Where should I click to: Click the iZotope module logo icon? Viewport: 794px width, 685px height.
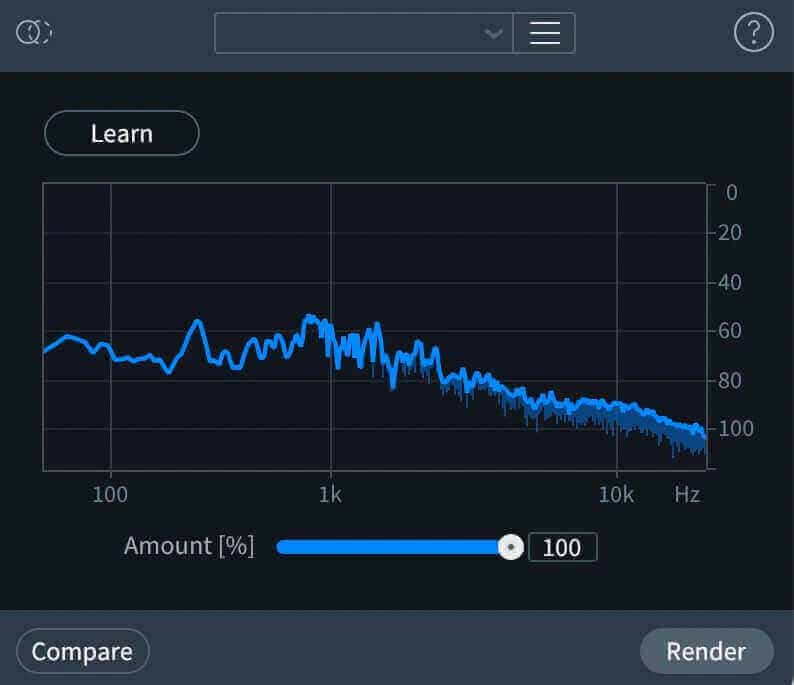[x=34, y=33]
